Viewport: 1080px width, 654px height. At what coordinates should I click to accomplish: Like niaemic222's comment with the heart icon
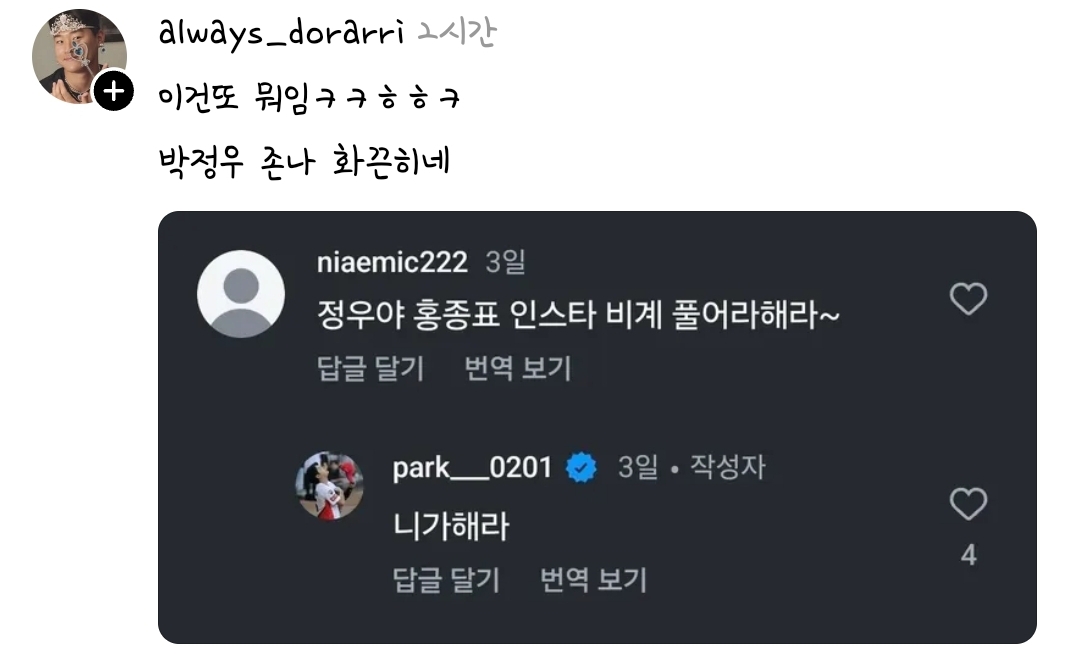[968, 298]
